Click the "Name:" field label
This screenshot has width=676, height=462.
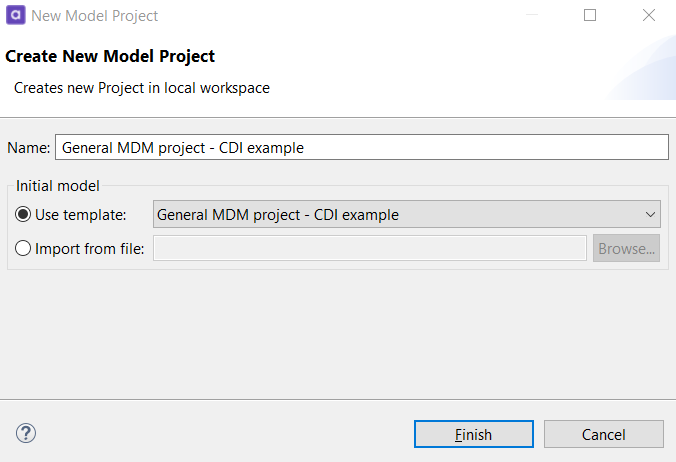pos(28,147)
